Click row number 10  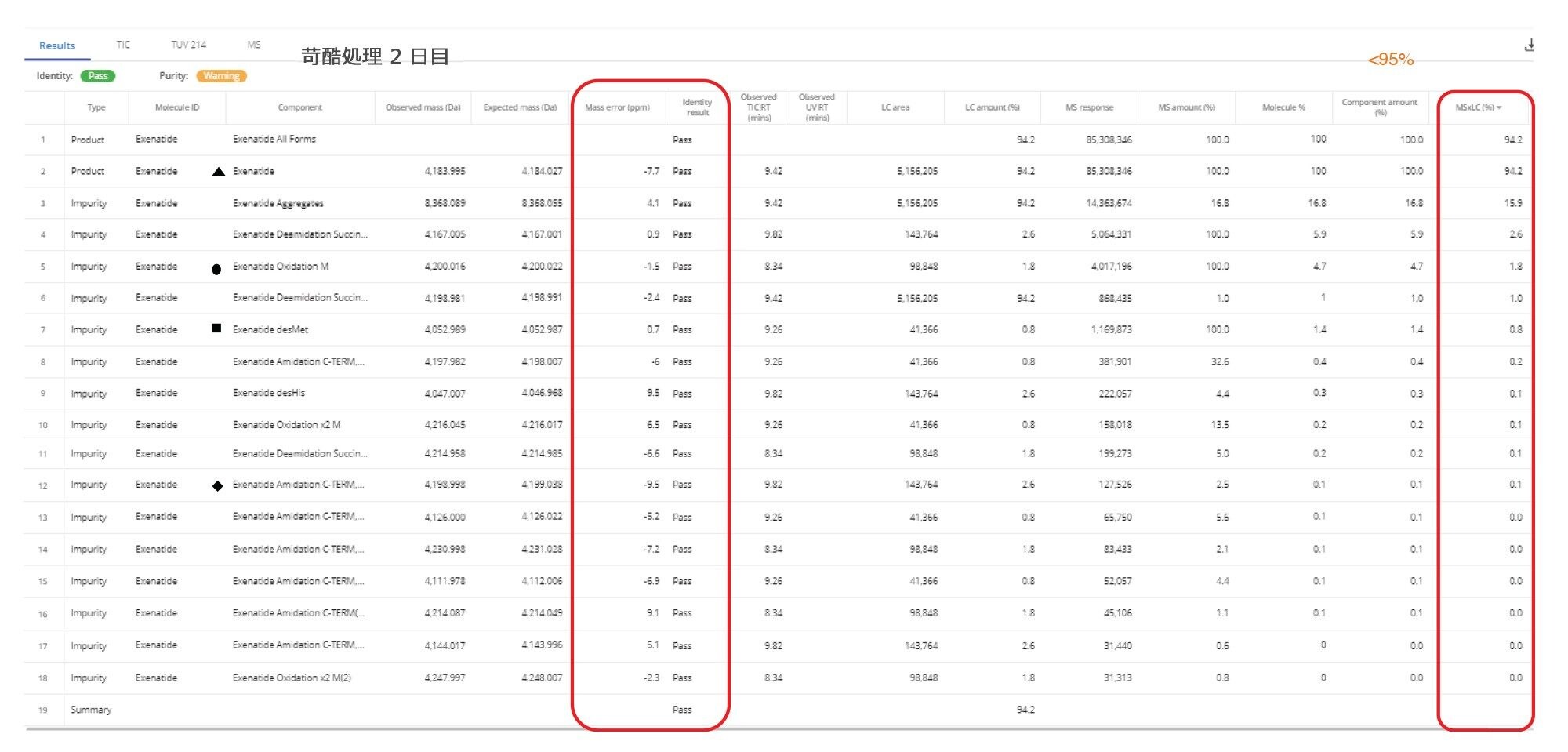click(x=43, y=425)
